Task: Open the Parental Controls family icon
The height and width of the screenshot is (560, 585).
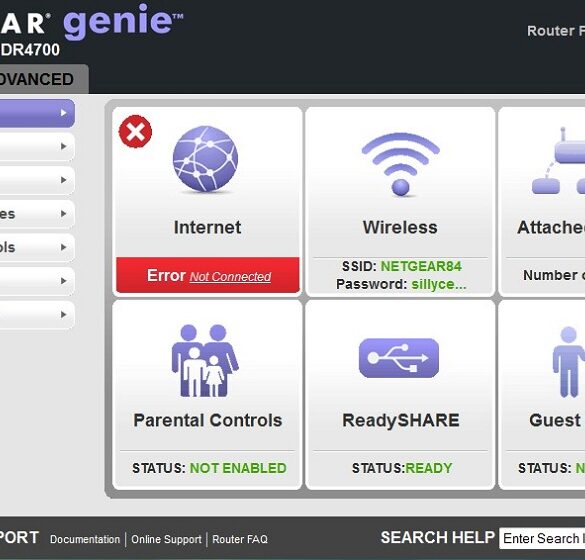Action: point(205,360)
